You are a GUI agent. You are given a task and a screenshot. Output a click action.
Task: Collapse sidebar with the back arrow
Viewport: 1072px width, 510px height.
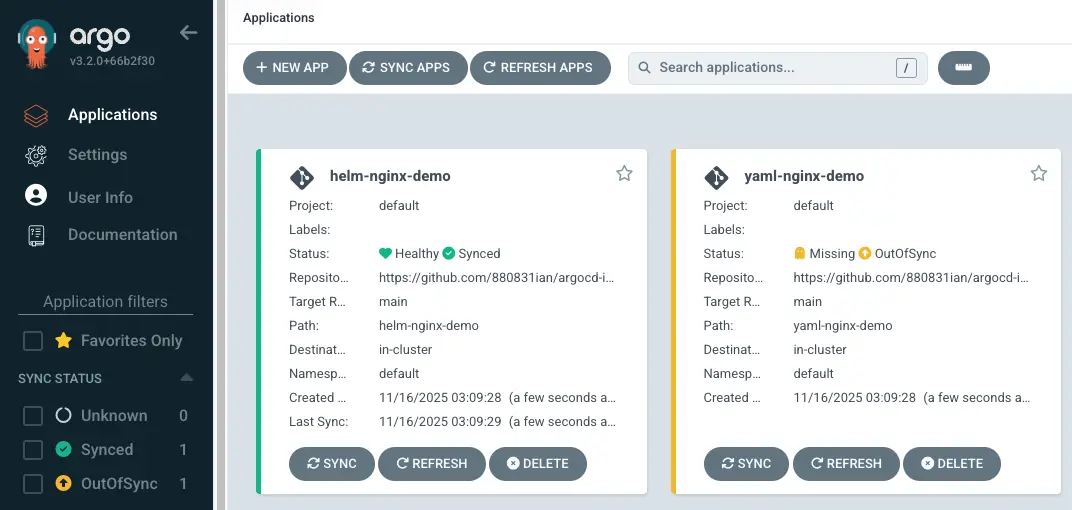[x=188, y=32]
